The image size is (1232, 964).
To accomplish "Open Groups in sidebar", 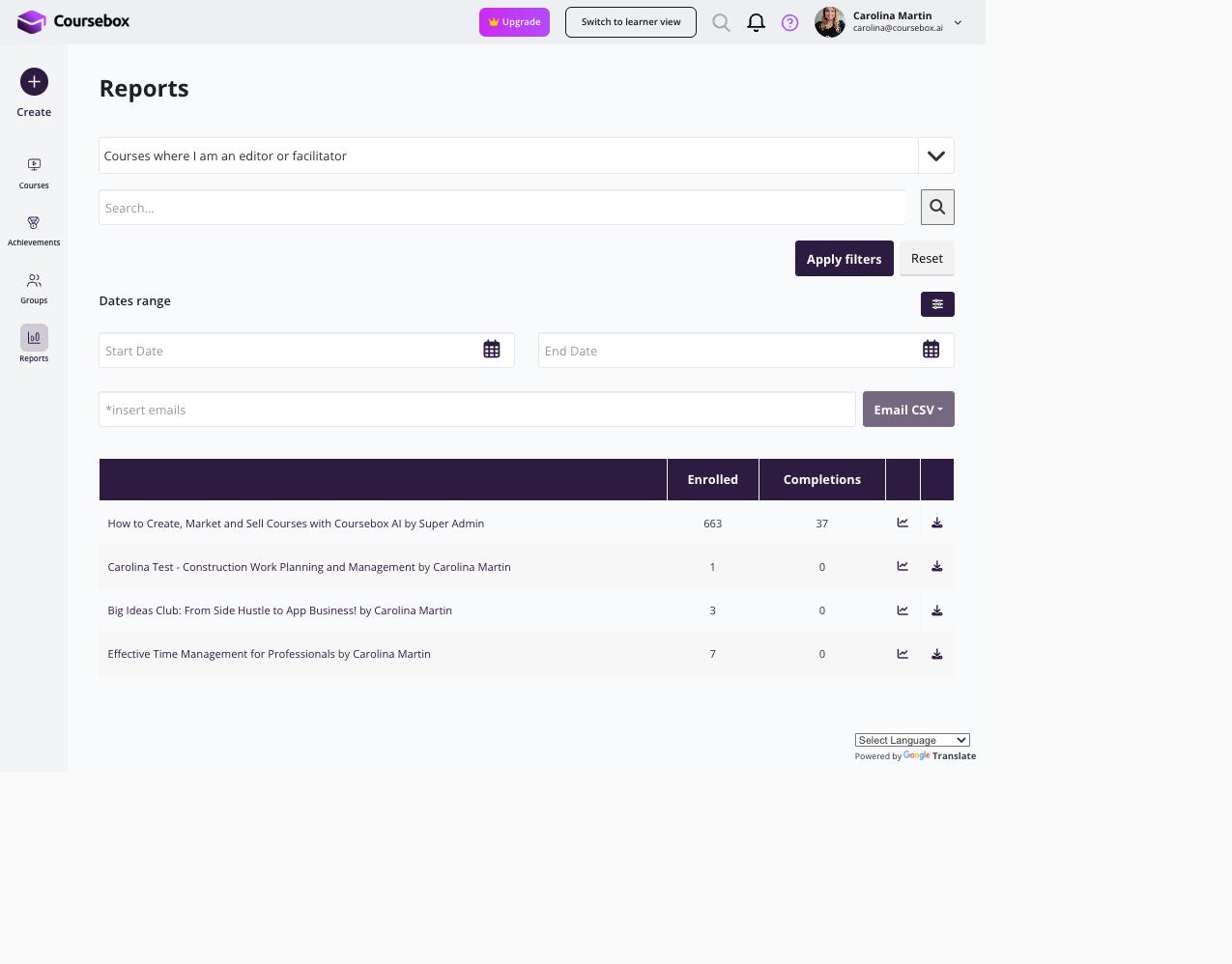I will 34,289.
